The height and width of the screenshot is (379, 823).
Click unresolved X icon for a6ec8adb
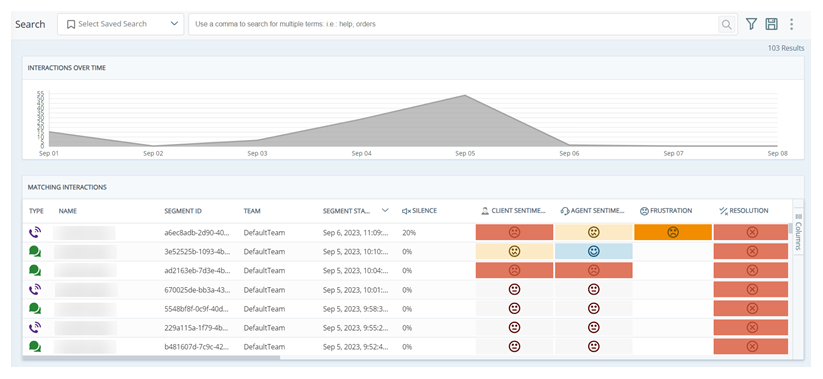pyautogui.click(x=752, y=232)
